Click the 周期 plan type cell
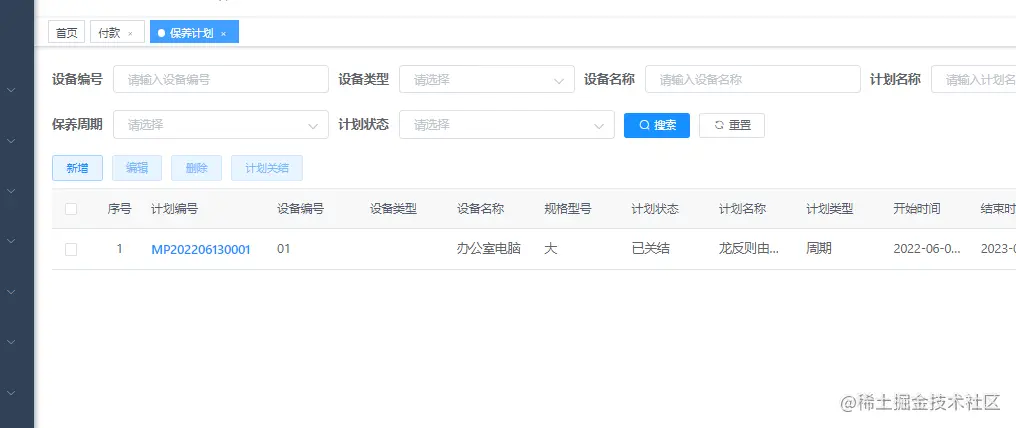This screenshot has width=1016, height=428. coord(818,249)
